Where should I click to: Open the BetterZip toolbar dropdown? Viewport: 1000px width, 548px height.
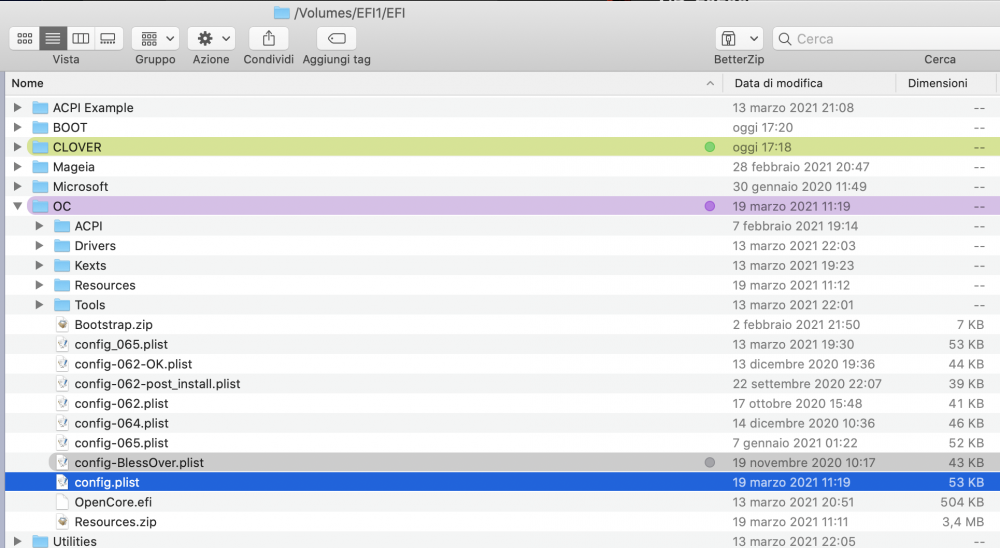[739, 39]
